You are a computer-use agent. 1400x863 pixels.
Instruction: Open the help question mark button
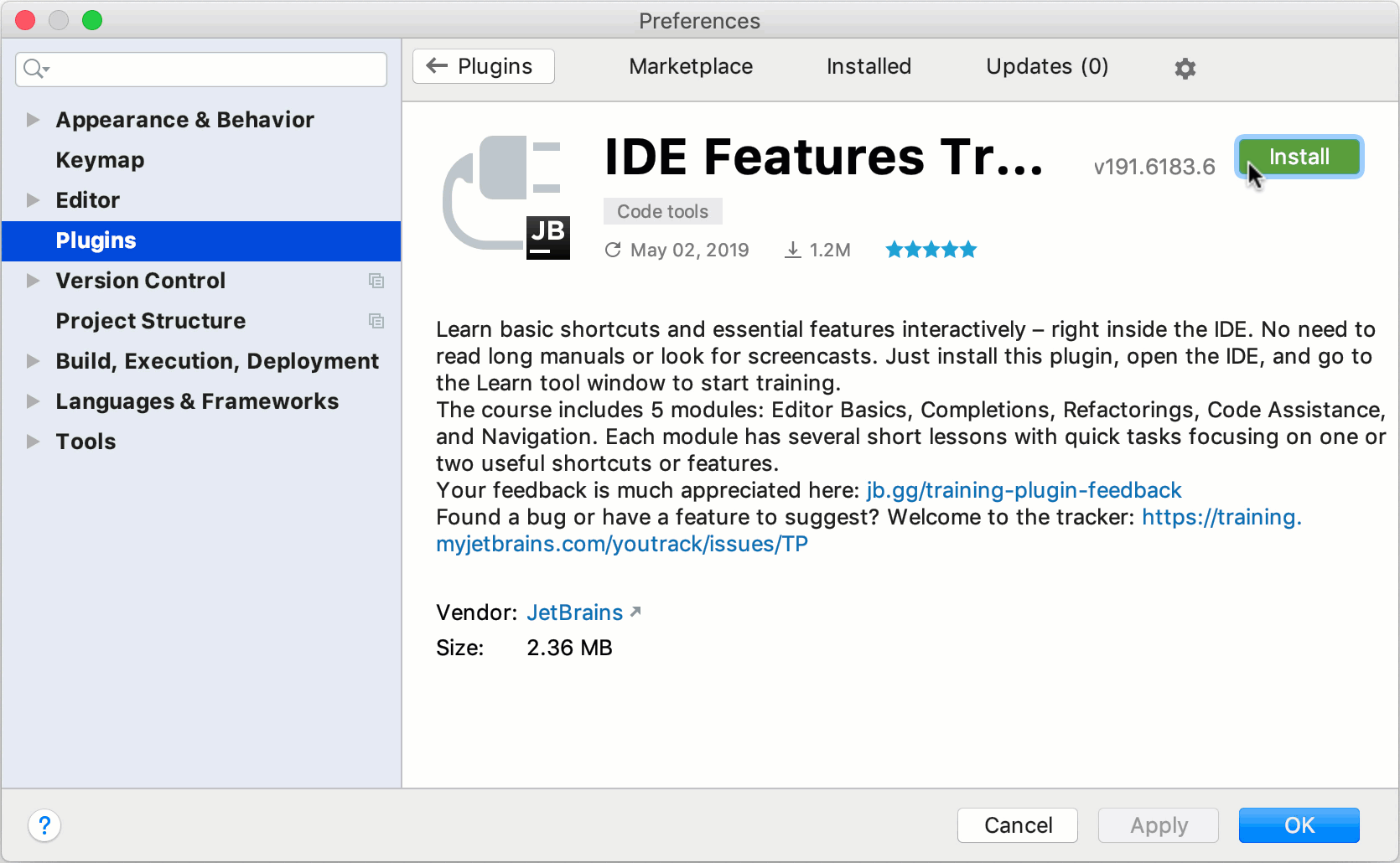pyautogui.click(x=44, y=825)
